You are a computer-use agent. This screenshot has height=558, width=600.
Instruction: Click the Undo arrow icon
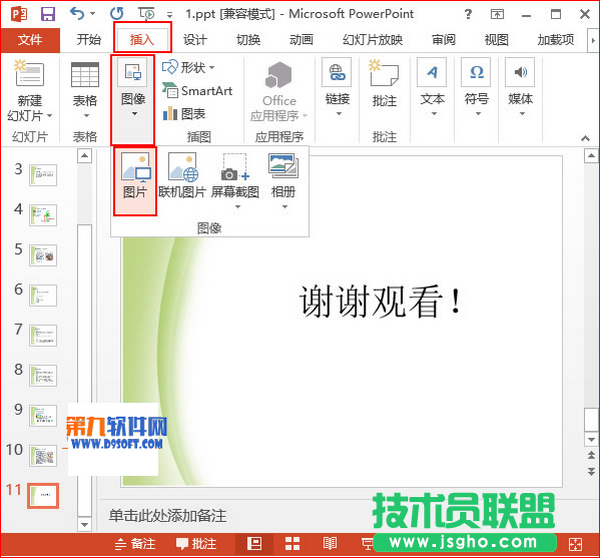(80, 14)
